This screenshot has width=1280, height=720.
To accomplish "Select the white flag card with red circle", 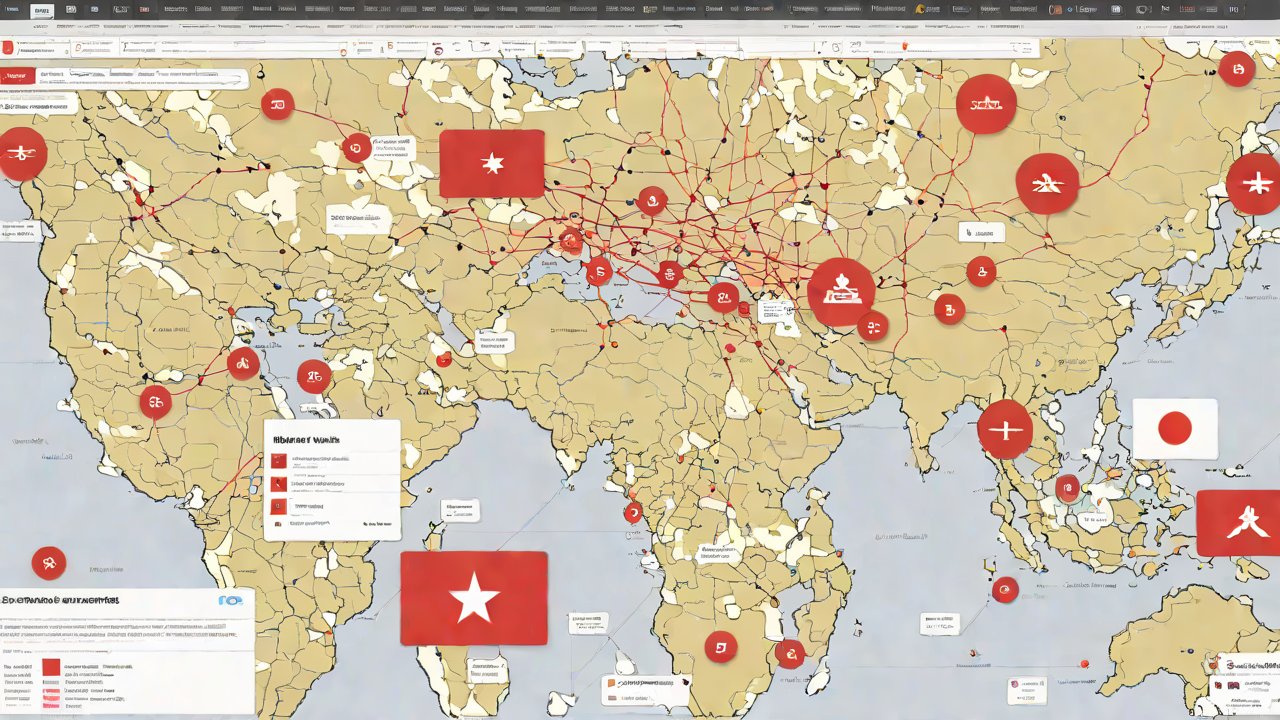I will pos(1174,429).
